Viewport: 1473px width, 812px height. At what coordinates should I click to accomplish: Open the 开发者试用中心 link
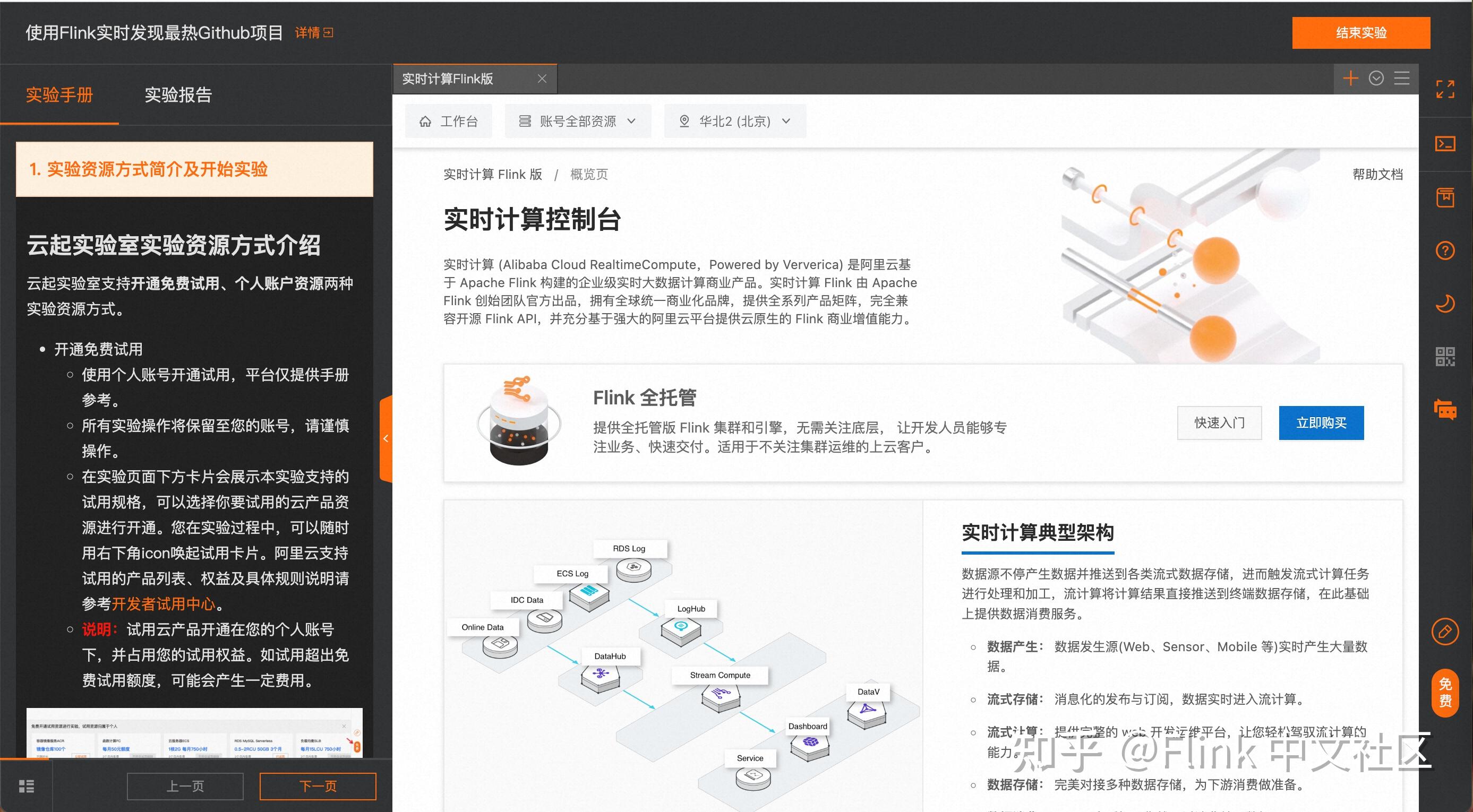coord(163,603)
